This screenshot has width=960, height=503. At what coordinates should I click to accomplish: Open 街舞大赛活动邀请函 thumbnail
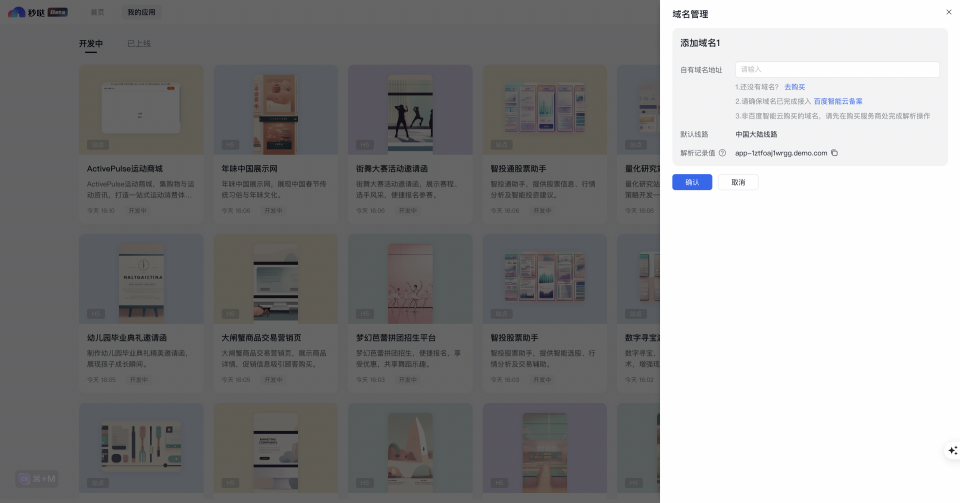click(410, 110)
